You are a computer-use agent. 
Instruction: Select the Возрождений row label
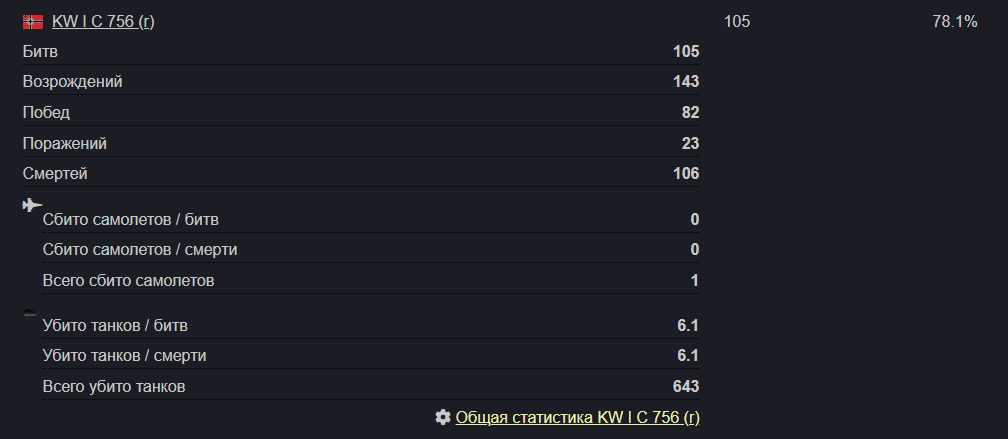click(73, 82)
